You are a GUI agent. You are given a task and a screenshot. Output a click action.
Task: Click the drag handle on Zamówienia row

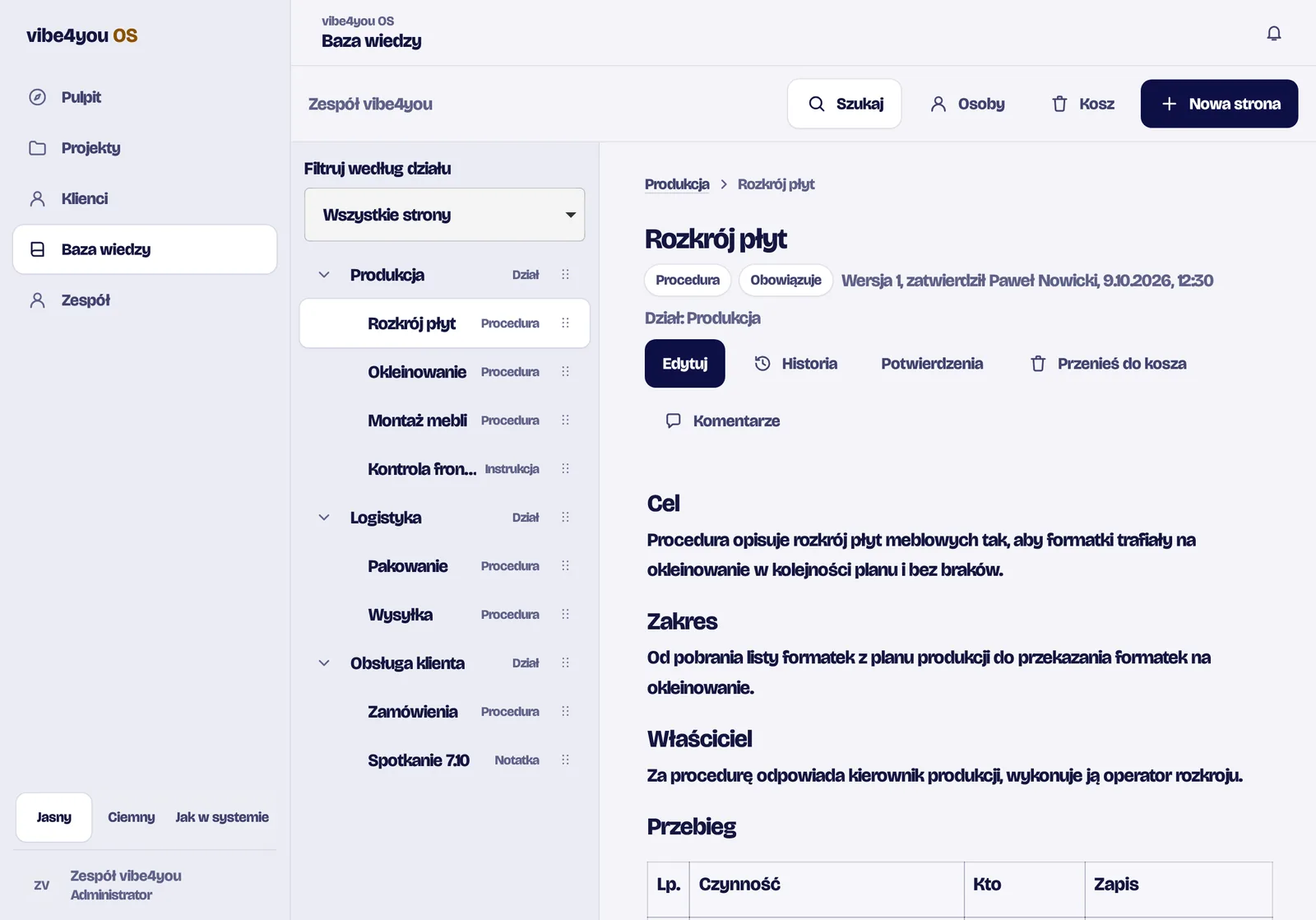(565, 712)
